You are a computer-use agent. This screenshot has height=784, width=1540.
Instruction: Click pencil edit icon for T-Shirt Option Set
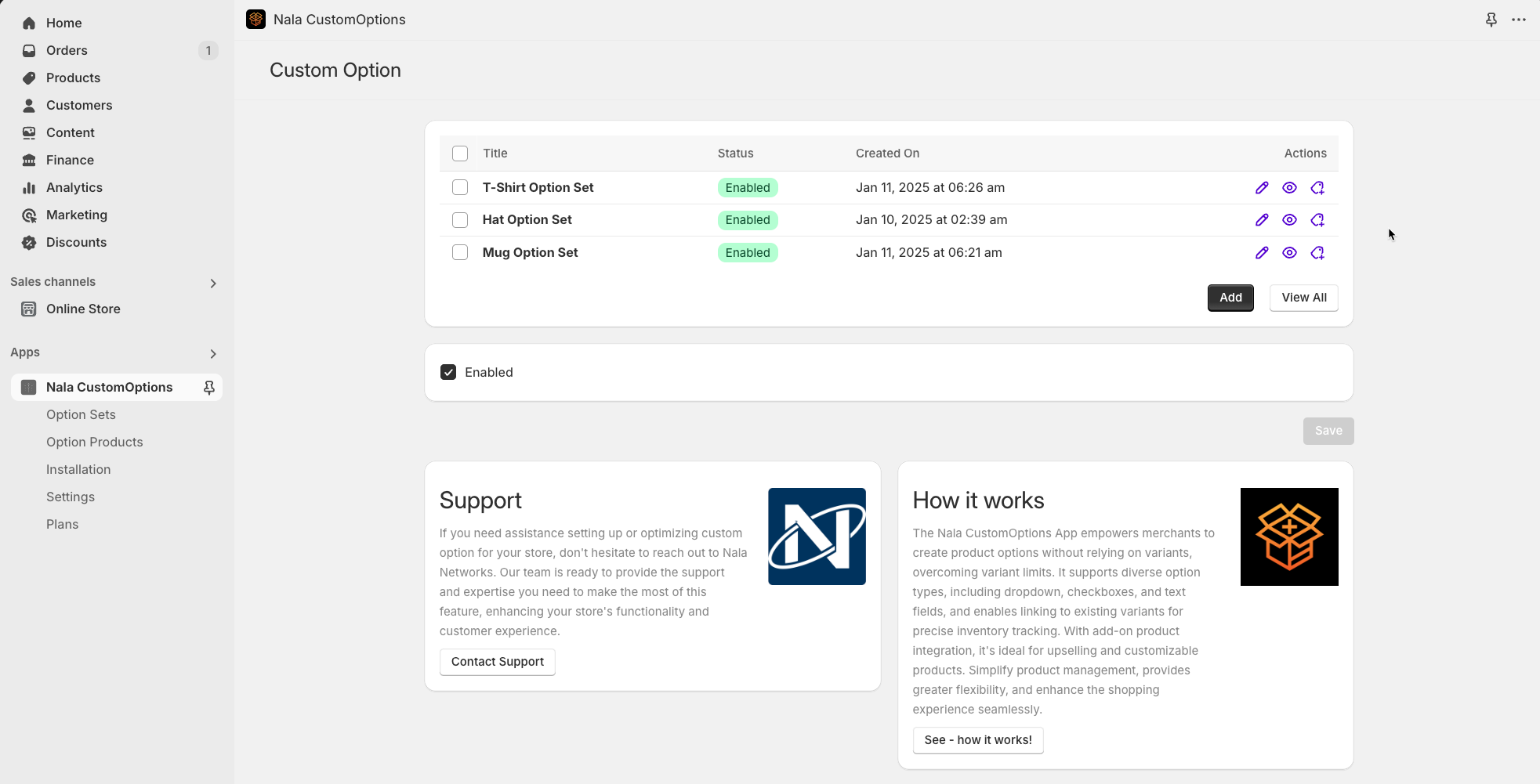(1262, 188)
